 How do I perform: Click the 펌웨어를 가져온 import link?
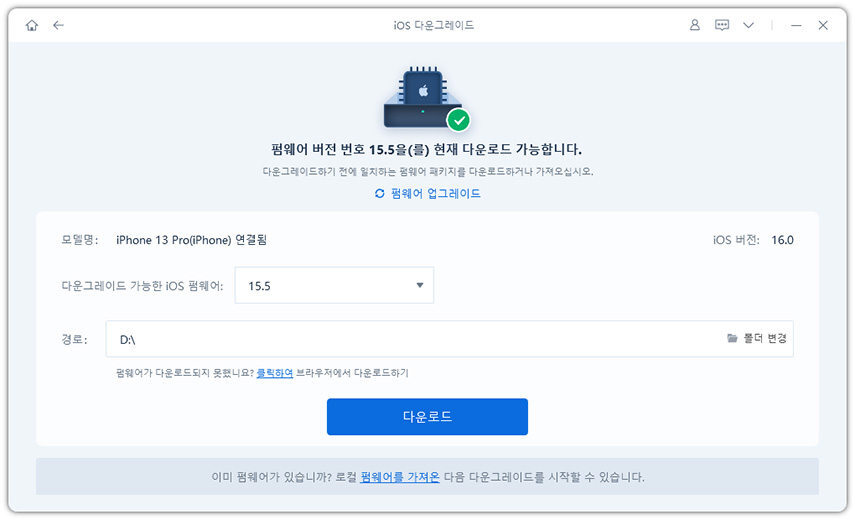[x=400, y=477]
